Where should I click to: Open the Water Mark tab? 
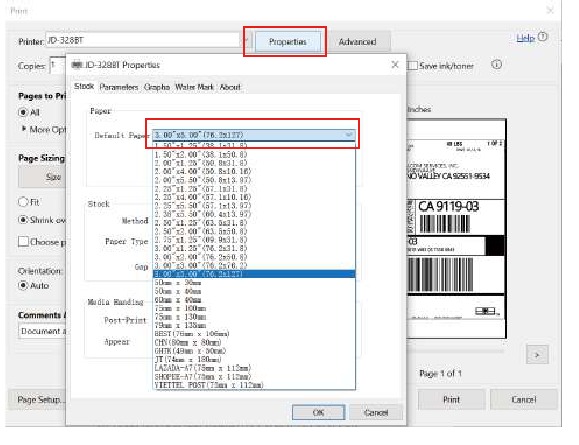coord(194,87)
